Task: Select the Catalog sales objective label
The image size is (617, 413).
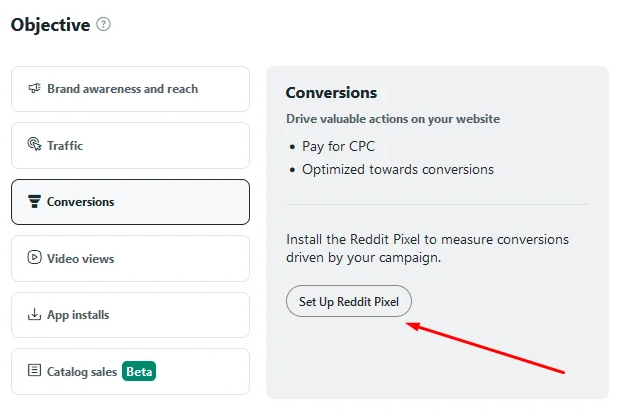Action: [x=82, y=372]
